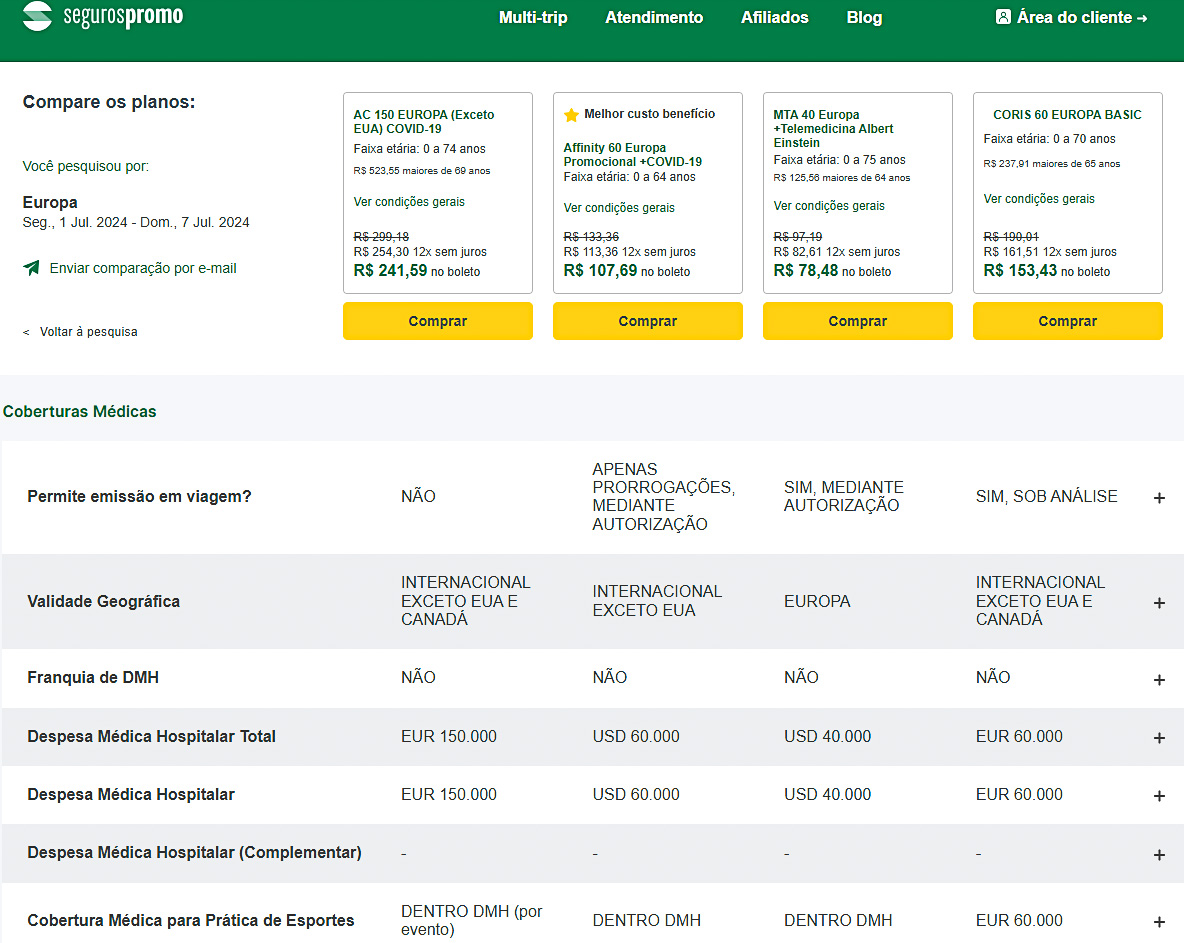1184x943 pixels.
Task: Click the CORIS 60 EUROPA BASIC title
Action: coord(1067,115)
